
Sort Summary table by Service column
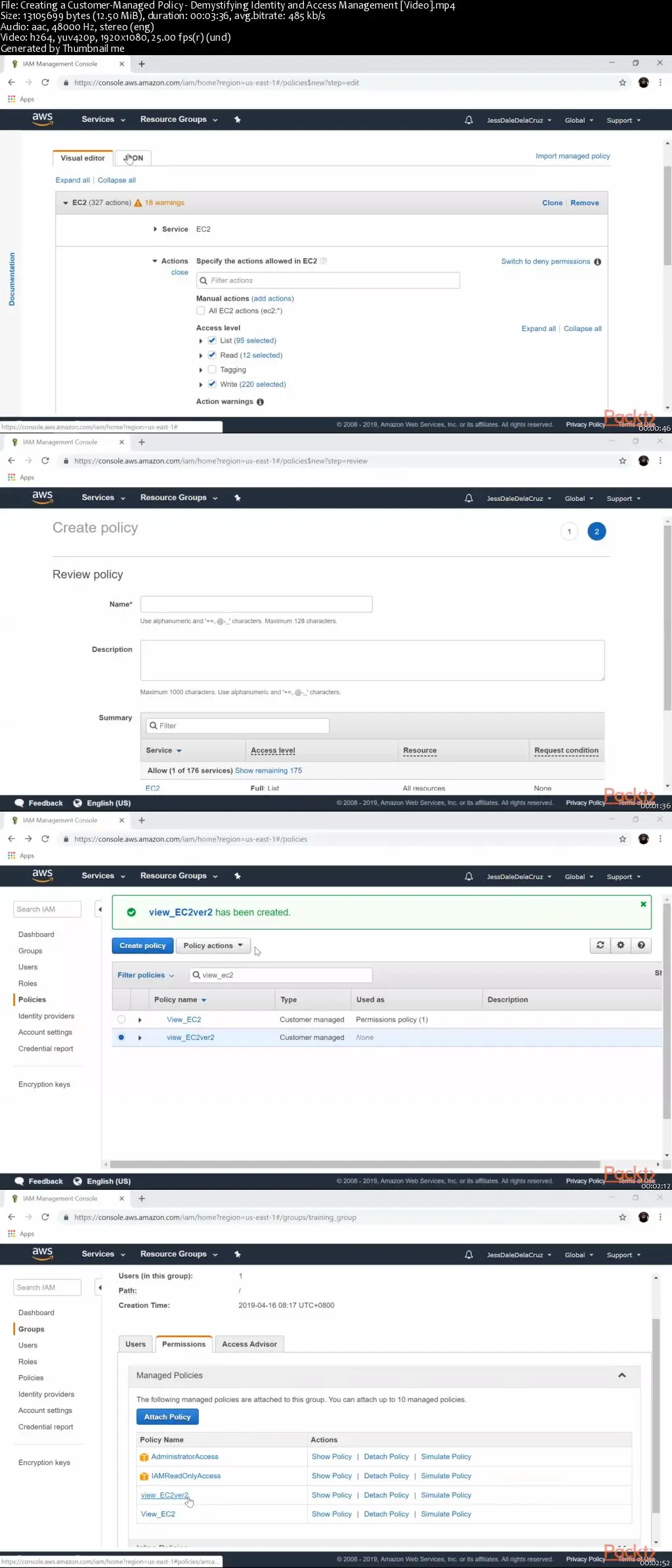pos(163,751)
